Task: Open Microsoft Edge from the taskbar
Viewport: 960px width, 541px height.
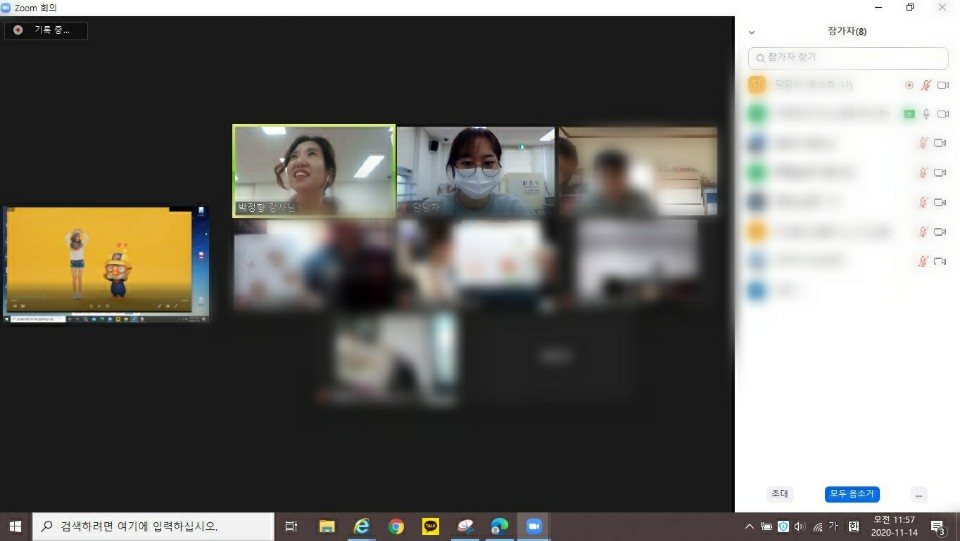Action: tap(500, 526)
